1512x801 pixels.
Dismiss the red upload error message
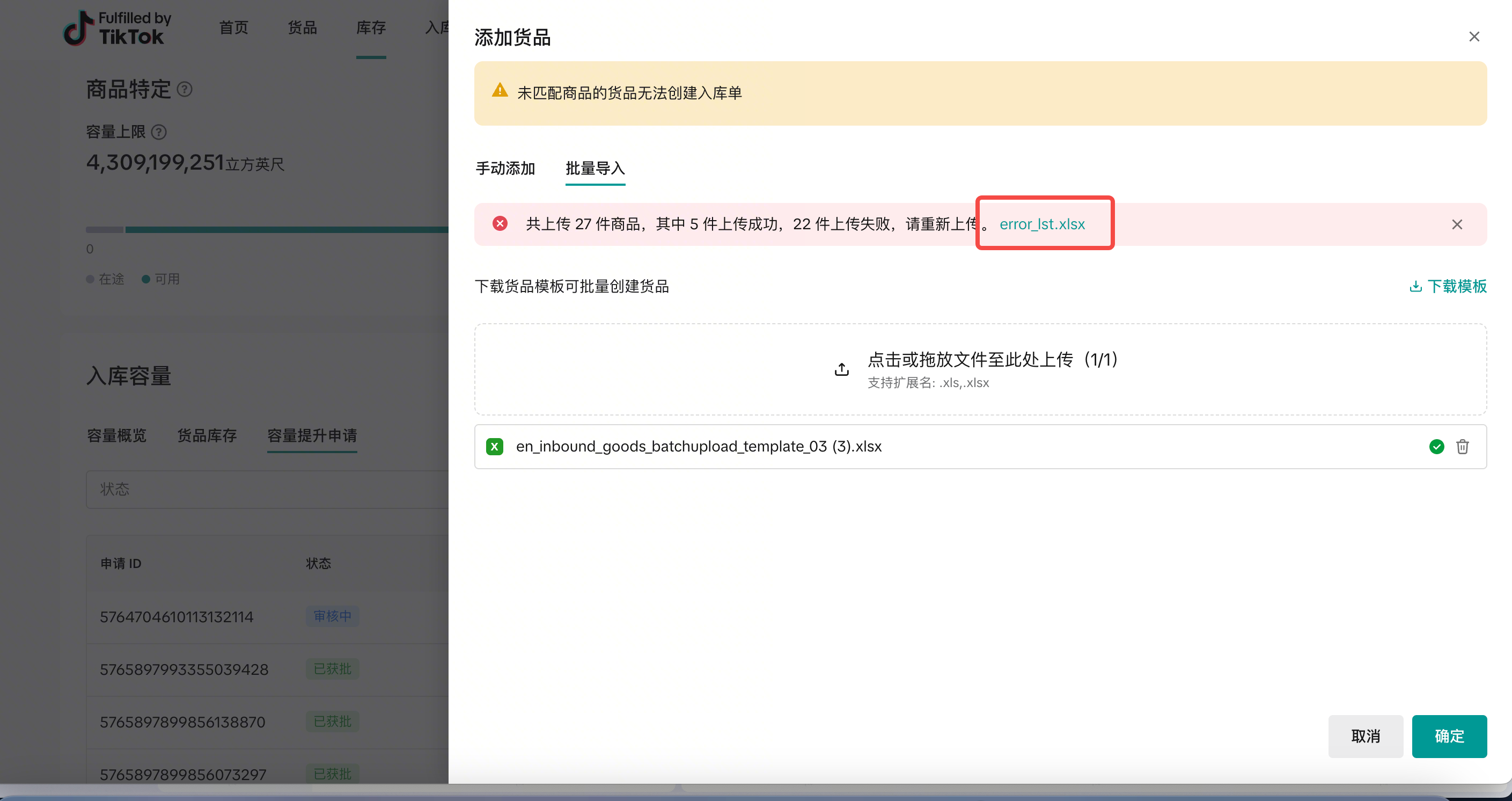[x=1456, y=224]
